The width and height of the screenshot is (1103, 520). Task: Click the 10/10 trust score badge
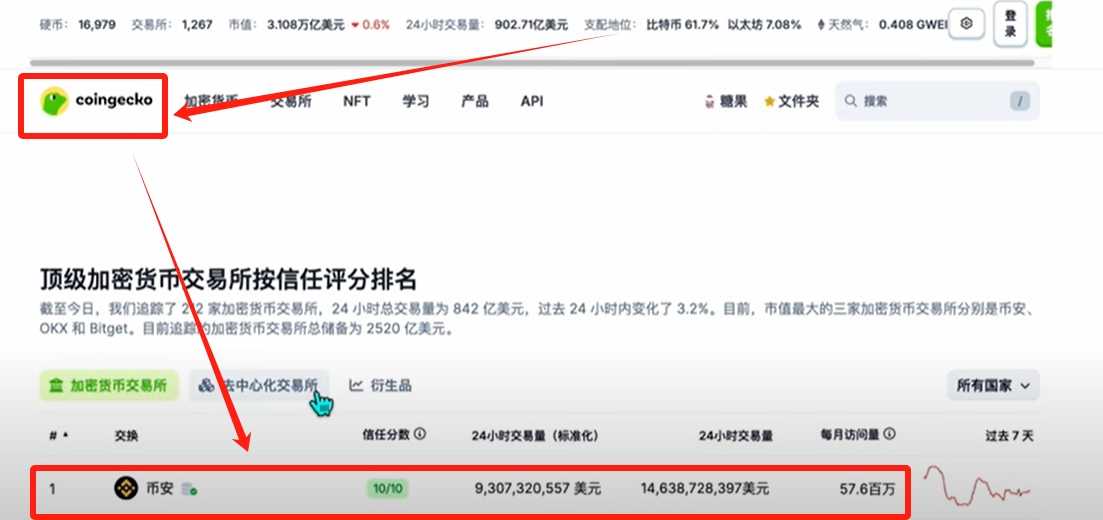point(388,488)
